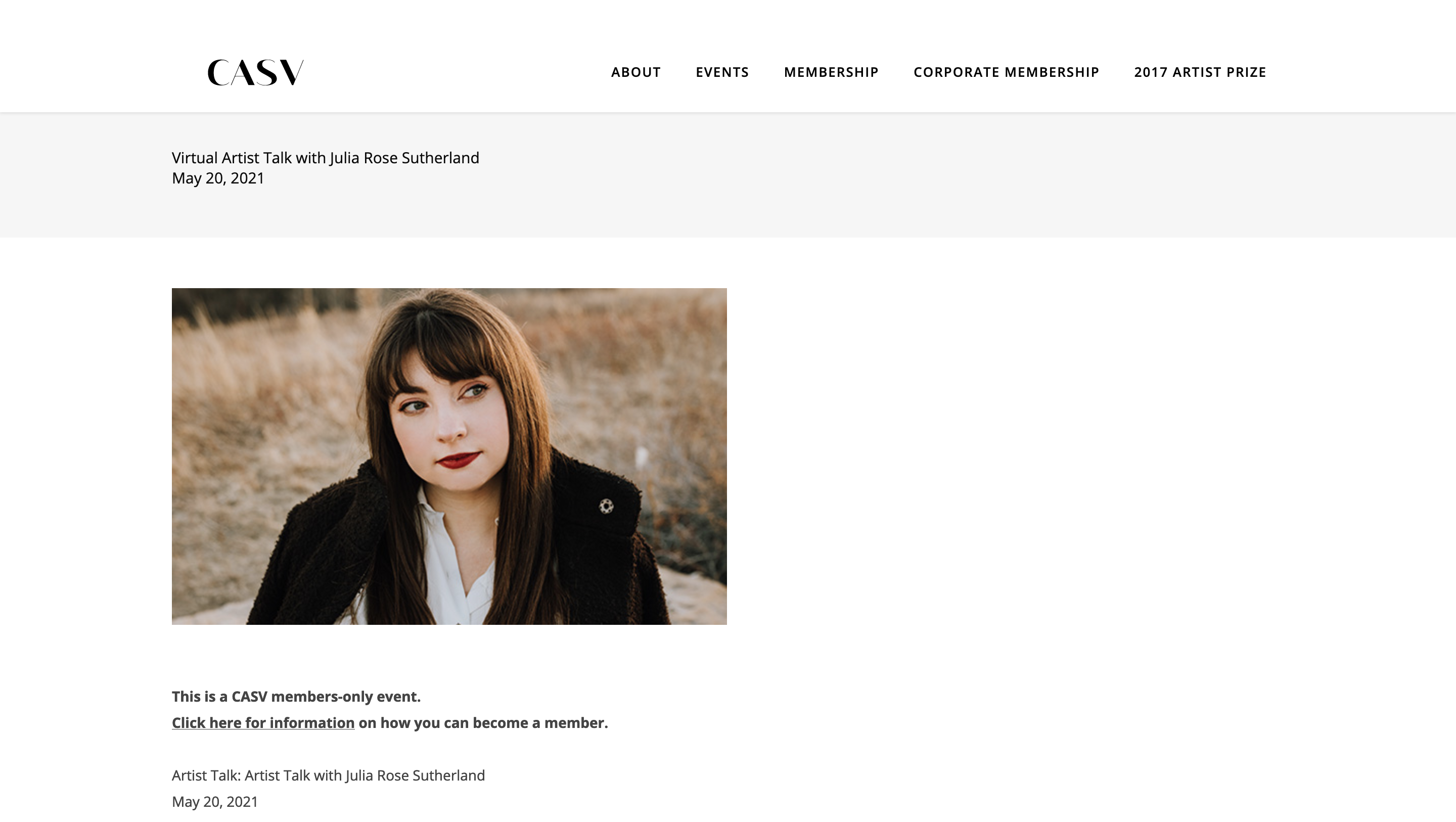Click the May 20, 2021 date in banner
Image resolution: width=1456 pixels, height=822 pixels.
pos(218,178)
